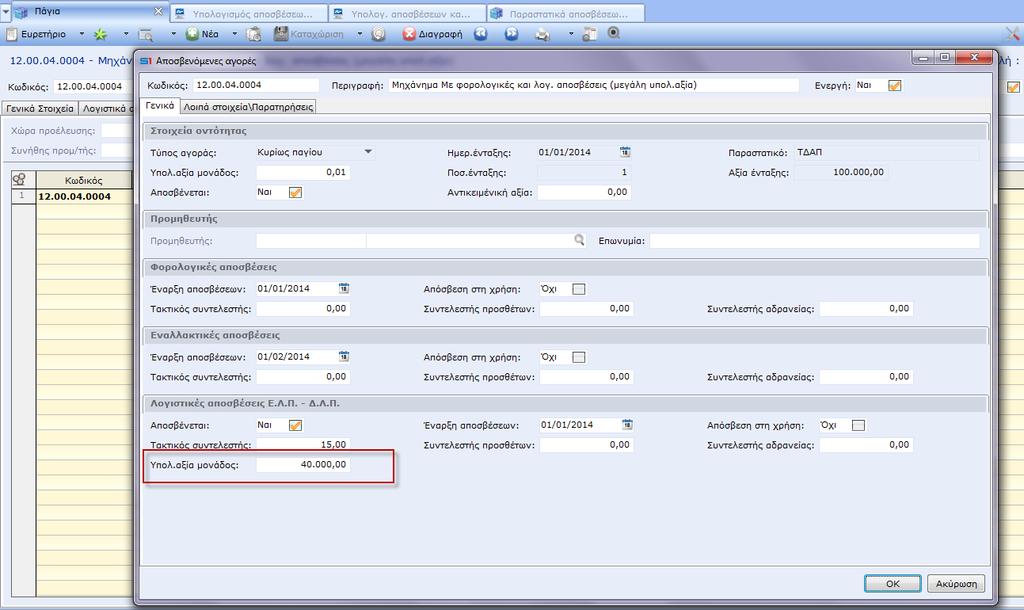Click the Κωδικός field in background window
1024x610 pixels.
[91, 86]
